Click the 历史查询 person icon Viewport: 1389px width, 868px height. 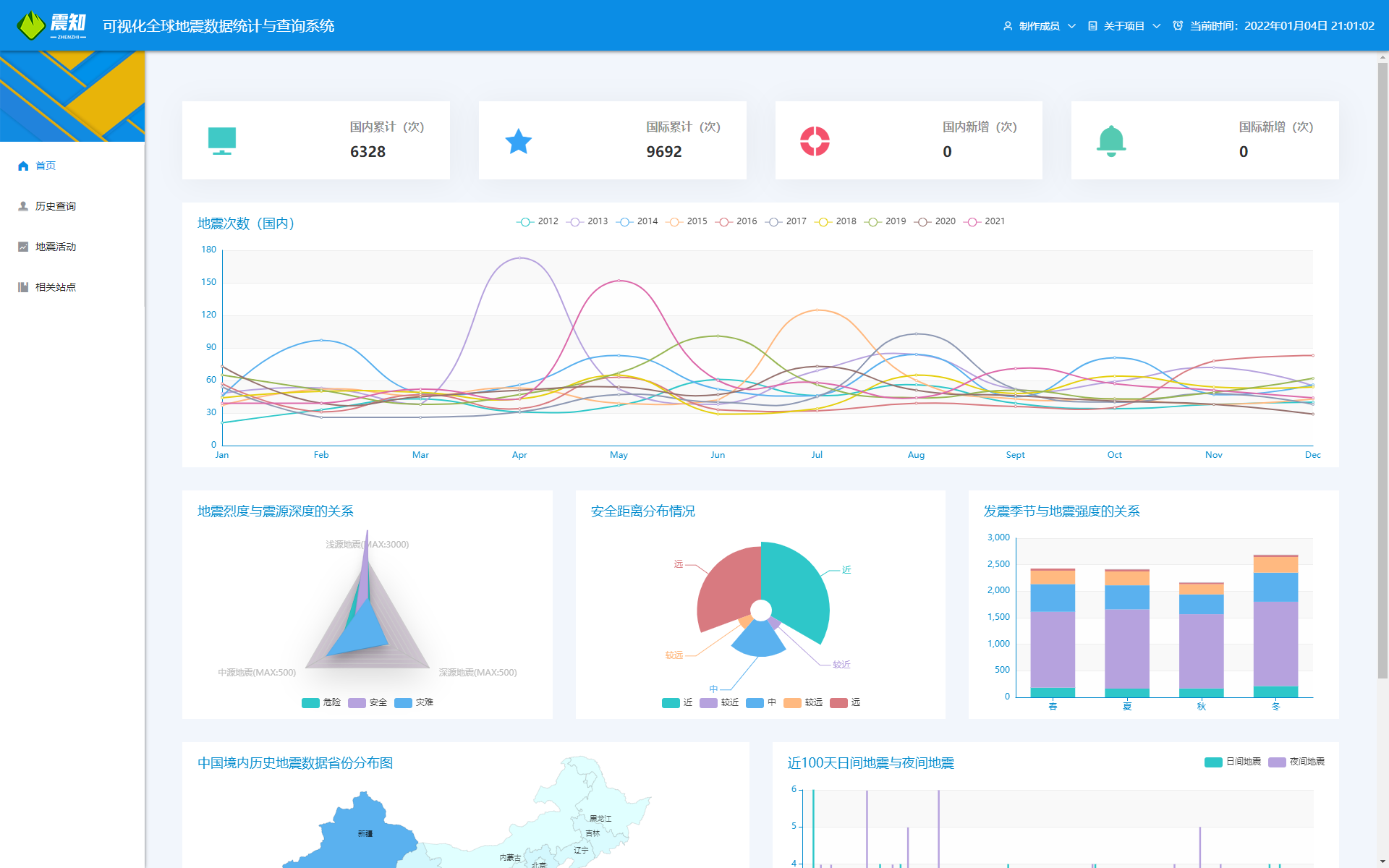click(x=23, y=206)
